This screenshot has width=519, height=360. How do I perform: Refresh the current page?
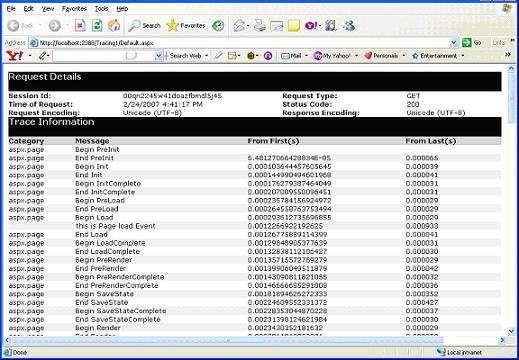pyautogui.click(x=97, y=26)
